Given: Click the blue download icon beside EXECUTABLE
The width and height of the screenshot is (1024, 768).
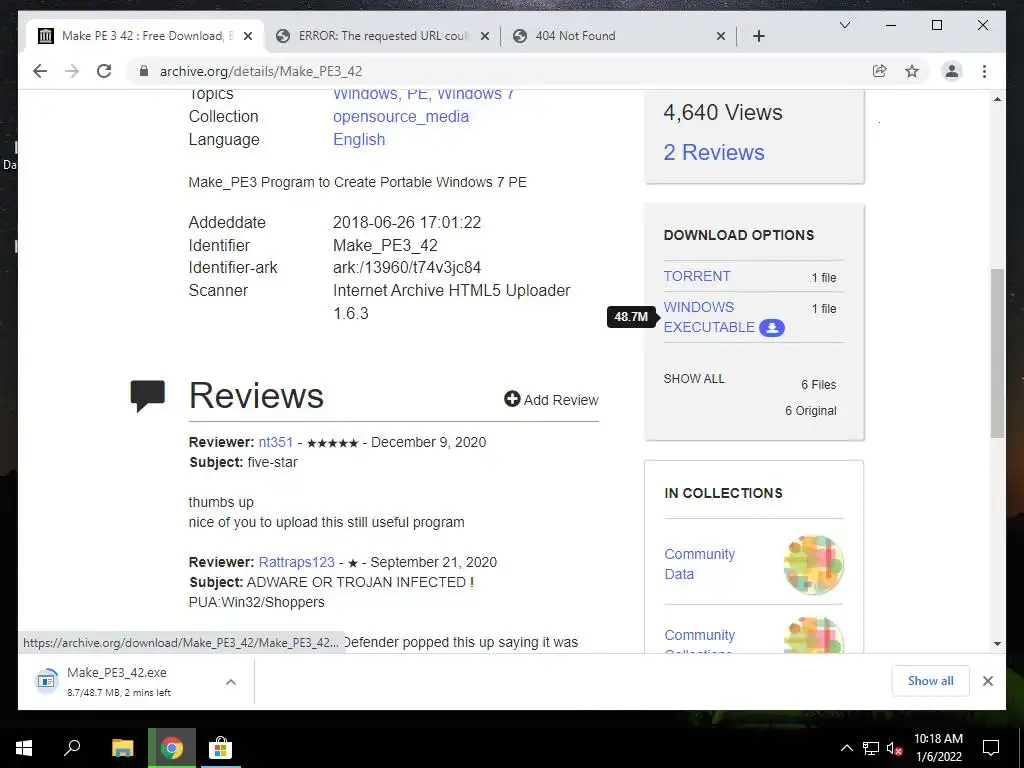Looking at the screenshot, I should point(771,328).
